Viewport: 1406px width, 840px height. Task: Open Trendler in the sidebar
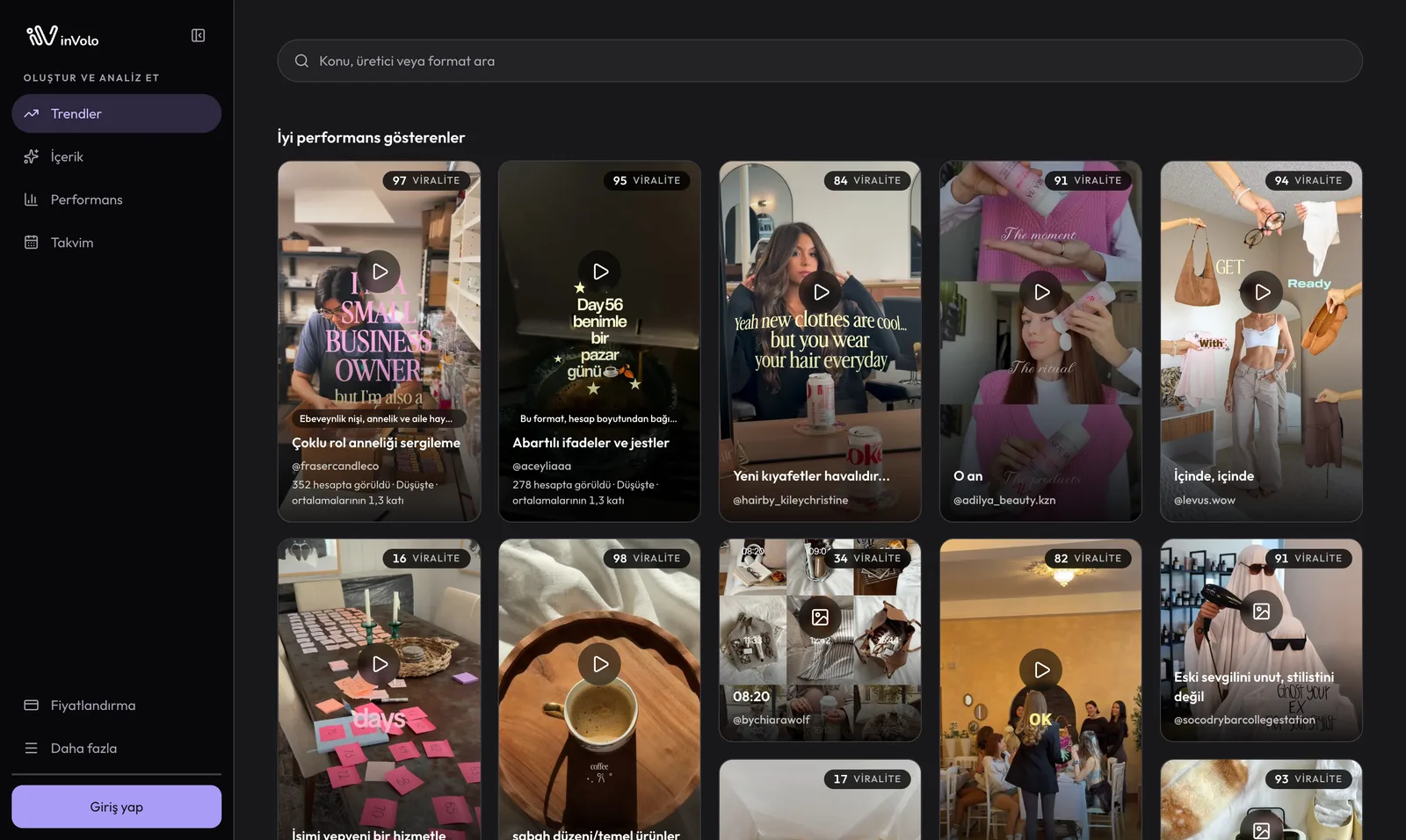click(117, 113)
